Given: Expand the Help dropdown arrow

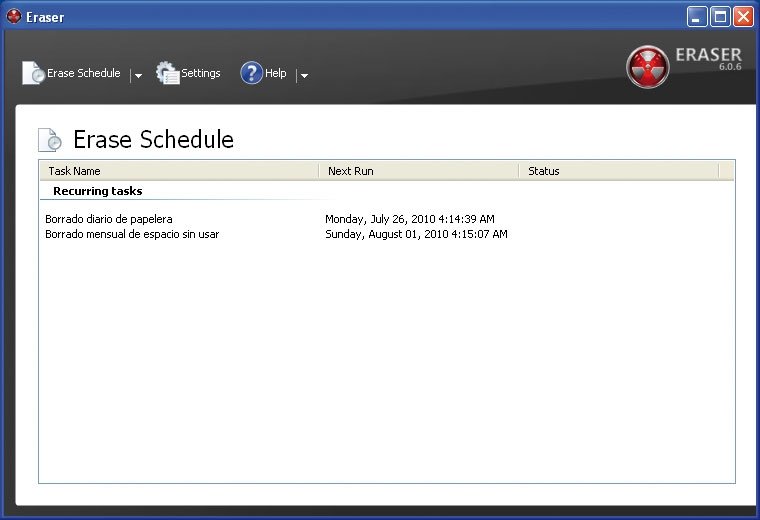Looking at the screenshot, I should coord(304,76).
